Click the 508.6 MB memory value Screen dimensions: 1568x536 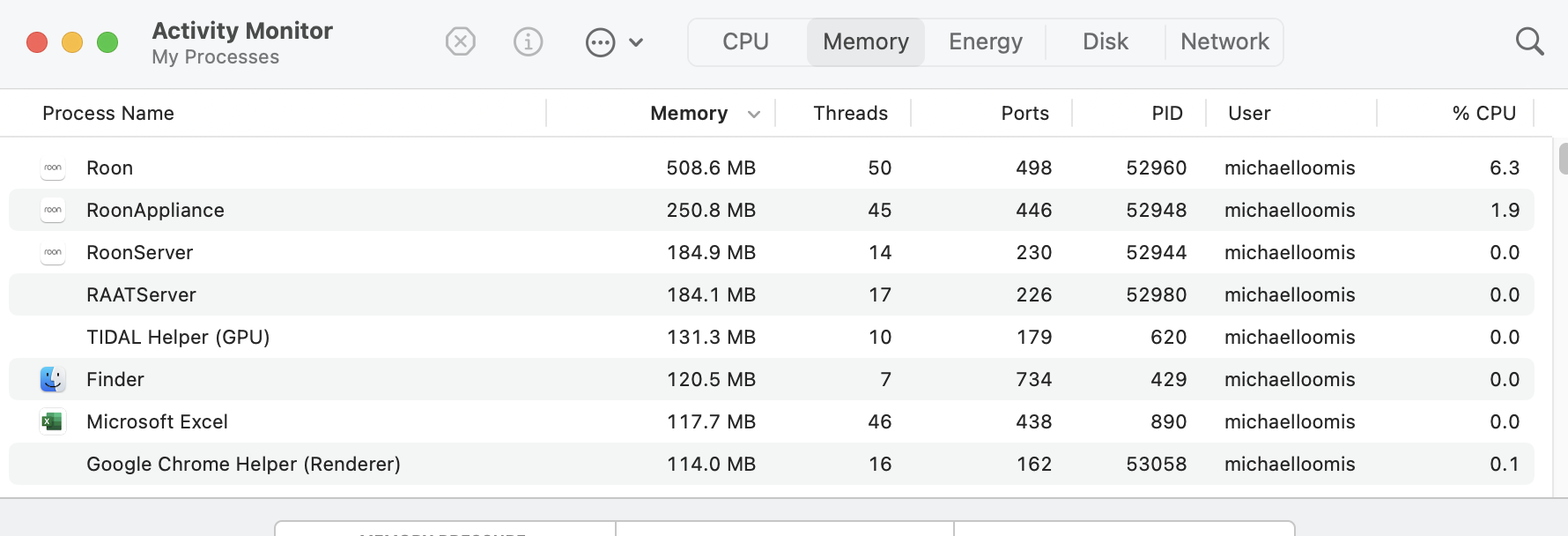pyautogui.click(x=711, y=167)
